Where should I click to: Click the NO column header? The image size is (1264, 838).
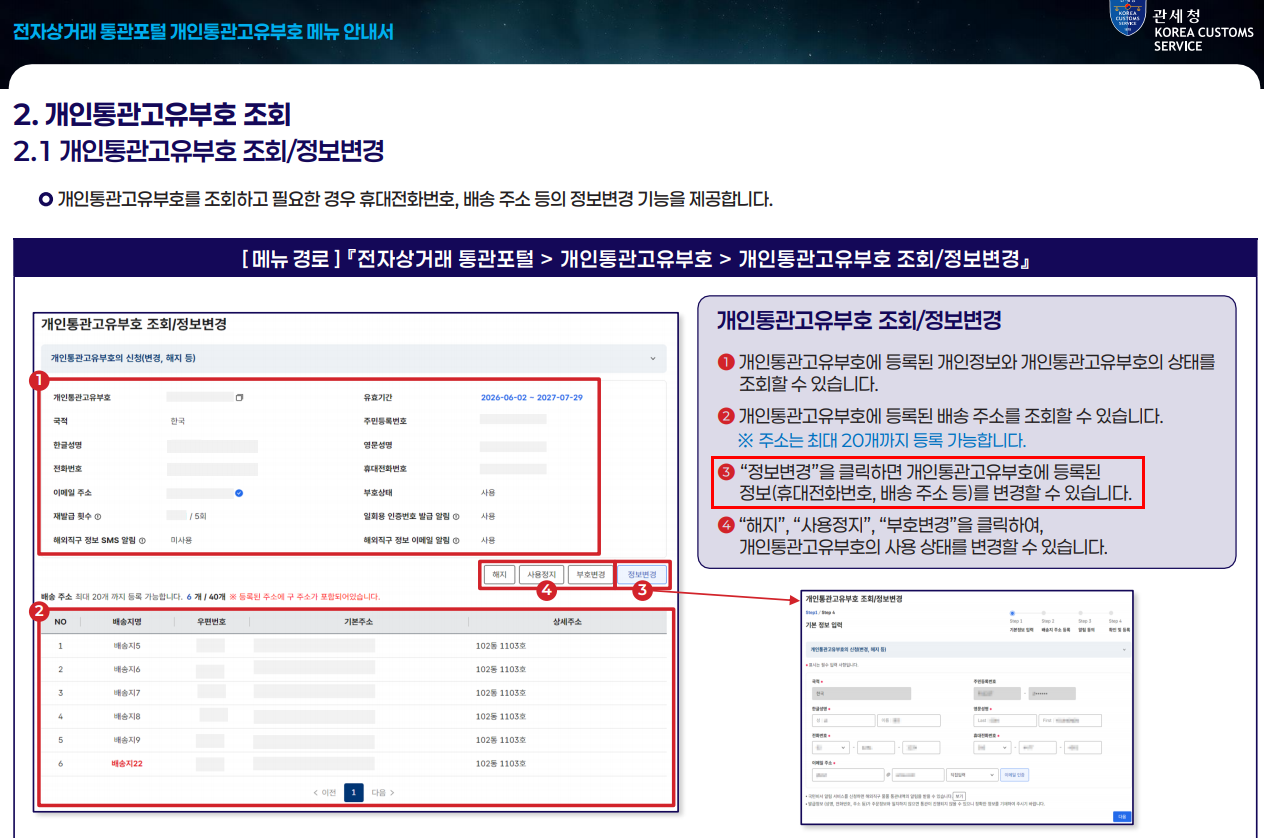[x=60, y=622]
